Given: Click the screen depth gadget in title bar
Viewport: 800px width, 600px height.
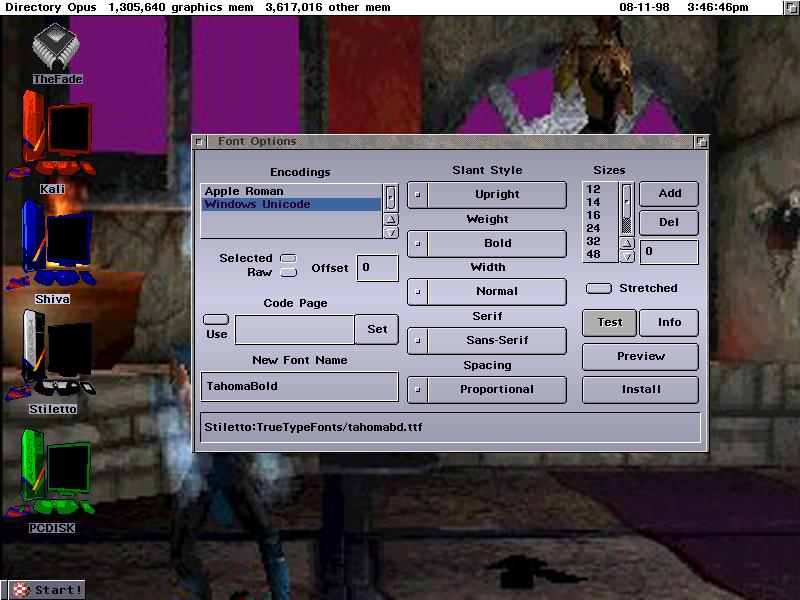Looking at the screenshot, I should [791, 8].
